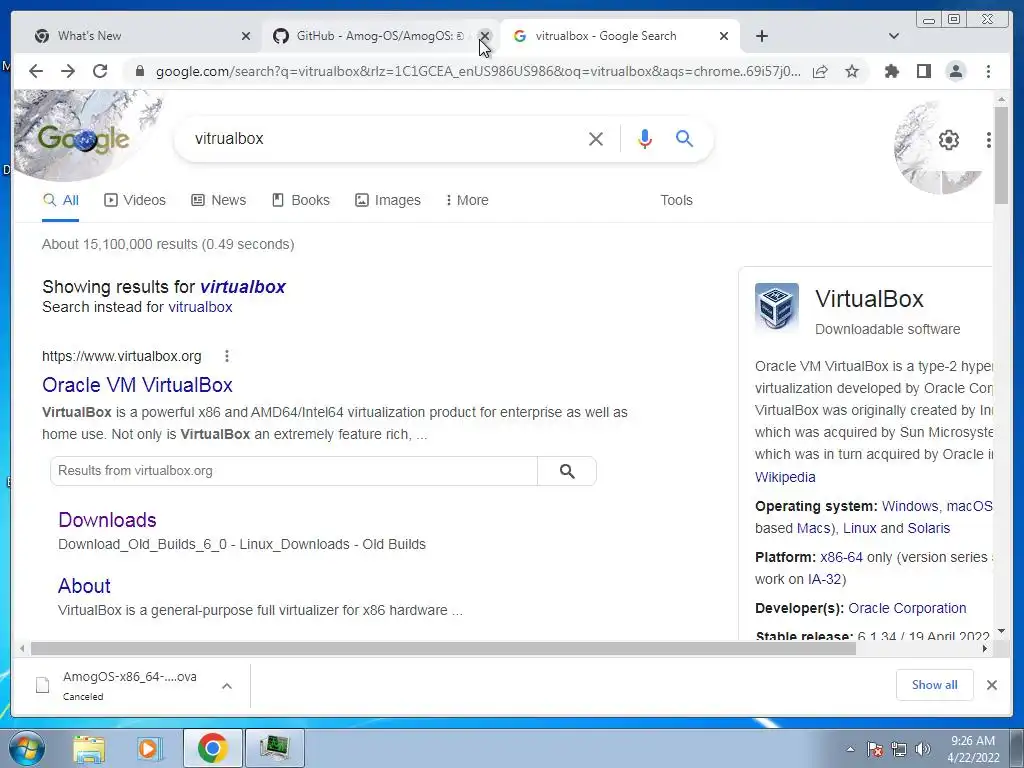Select the News results tab

219,200
